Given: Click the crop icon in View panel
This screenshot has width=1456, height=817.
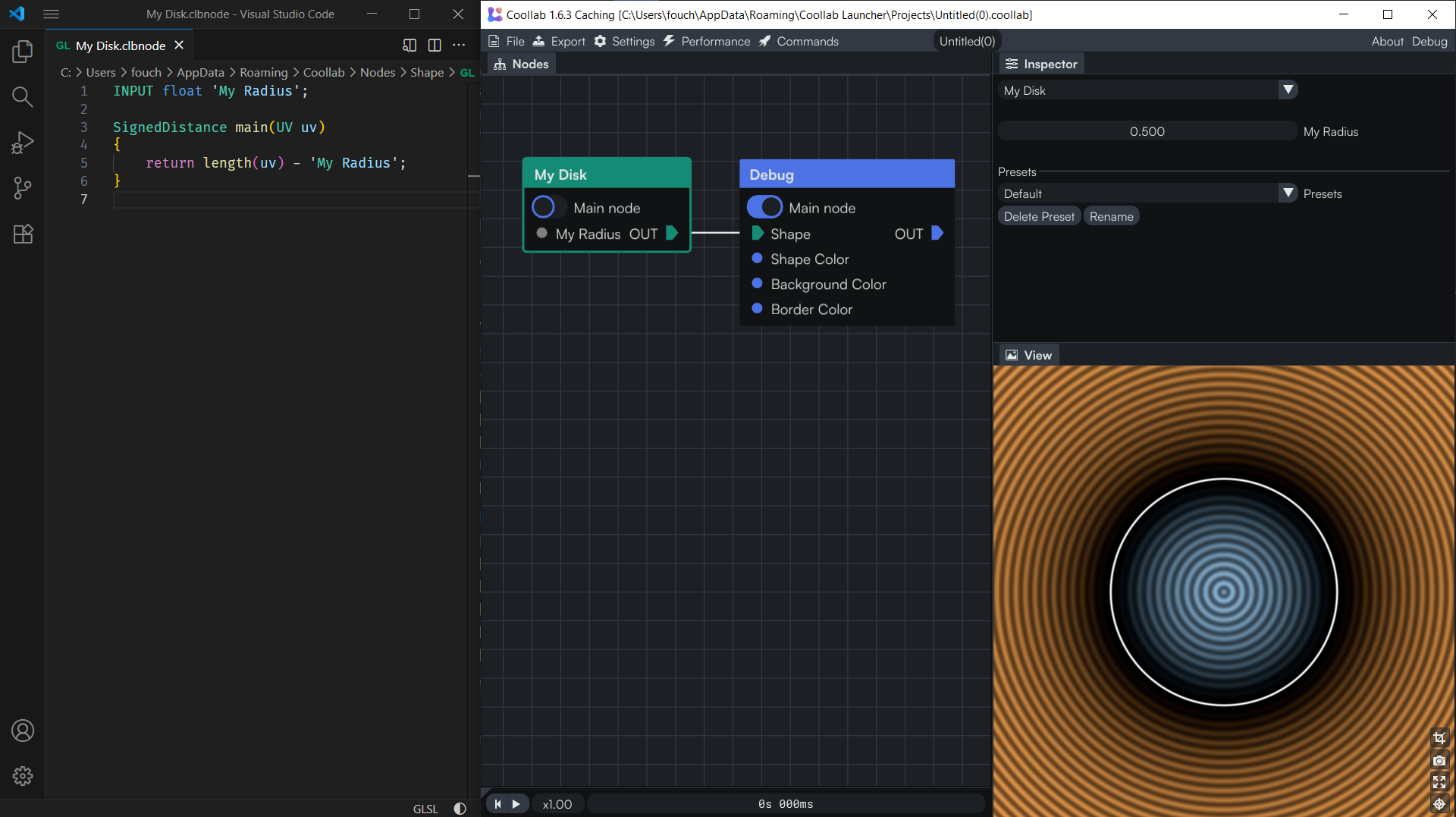Looking at the screenshot, I should [1439, 738].
